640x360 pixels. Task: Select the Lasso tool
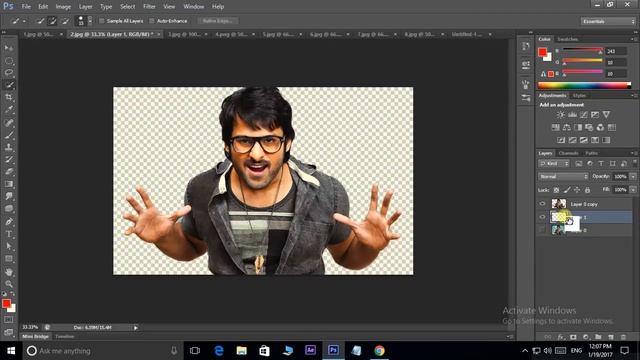pos(9,73)
